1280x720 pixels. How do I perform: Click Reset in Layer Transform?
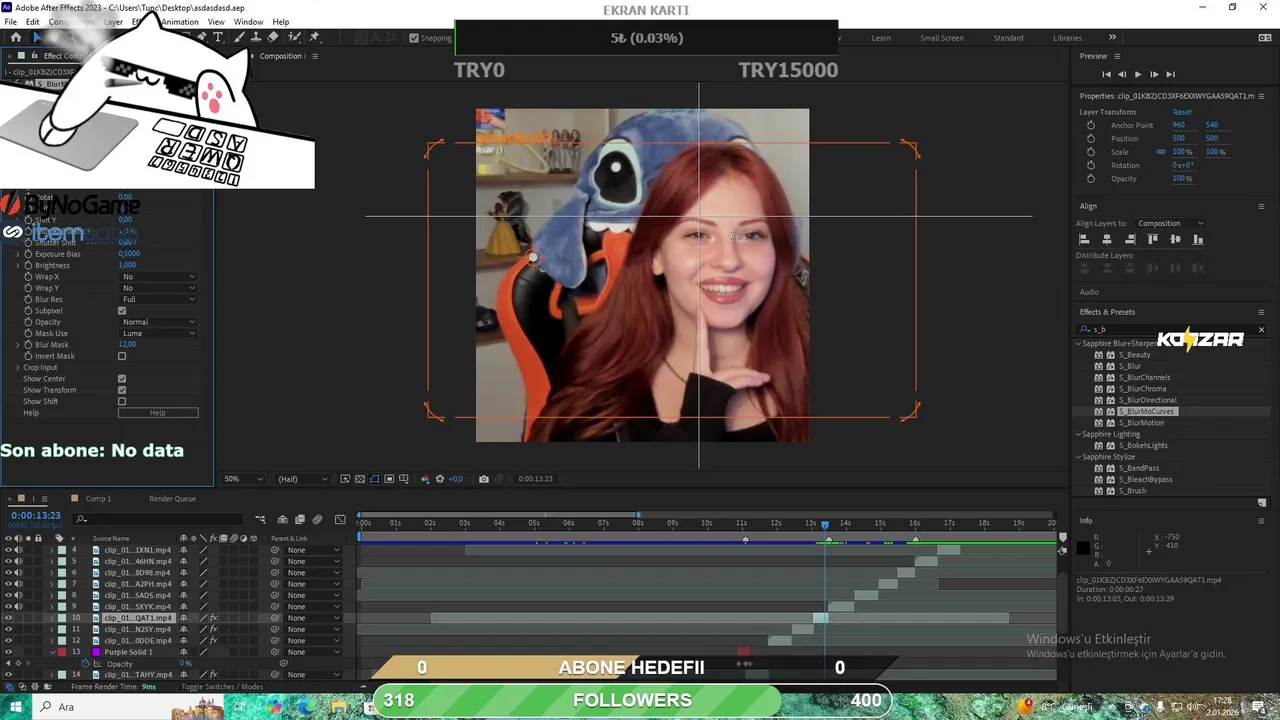1182,112
